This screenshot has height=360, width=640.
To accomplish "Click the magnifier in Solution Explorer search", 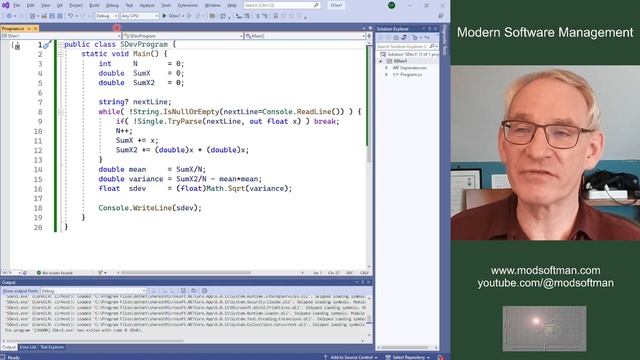I will (431, 46).
